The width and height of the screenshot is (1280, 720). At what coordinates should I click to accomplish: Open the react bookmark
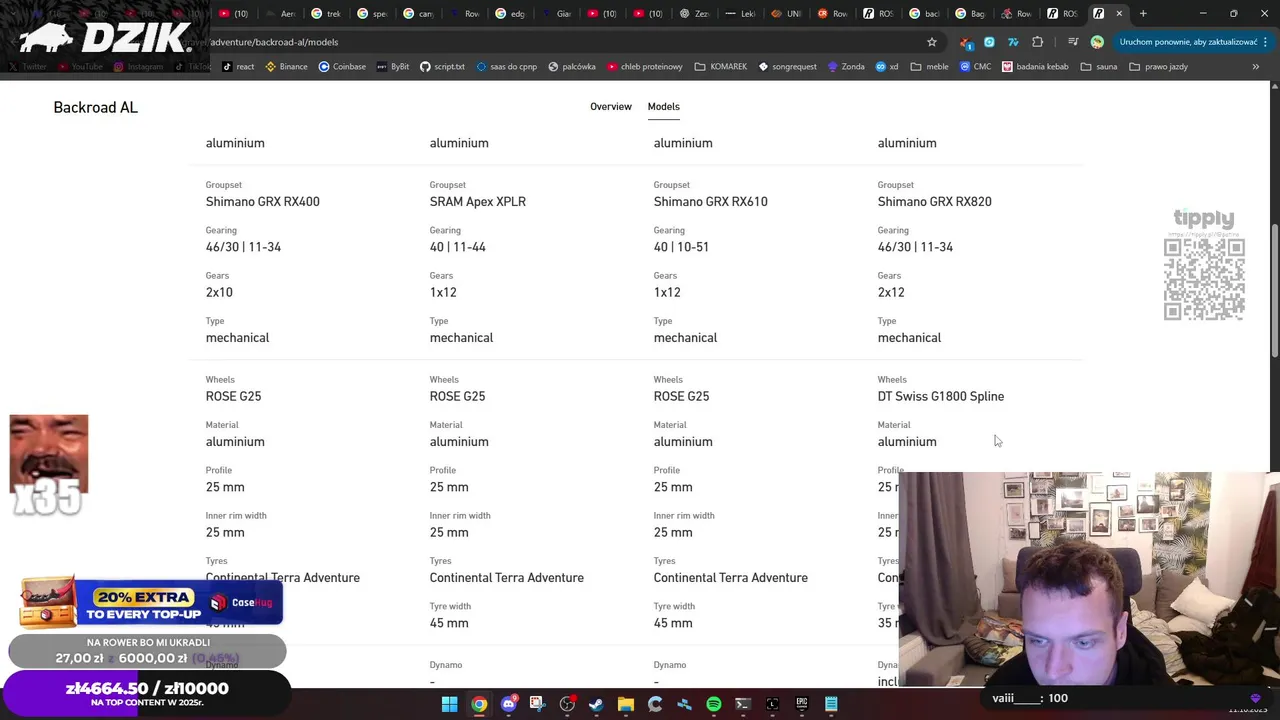coord(238,67)
